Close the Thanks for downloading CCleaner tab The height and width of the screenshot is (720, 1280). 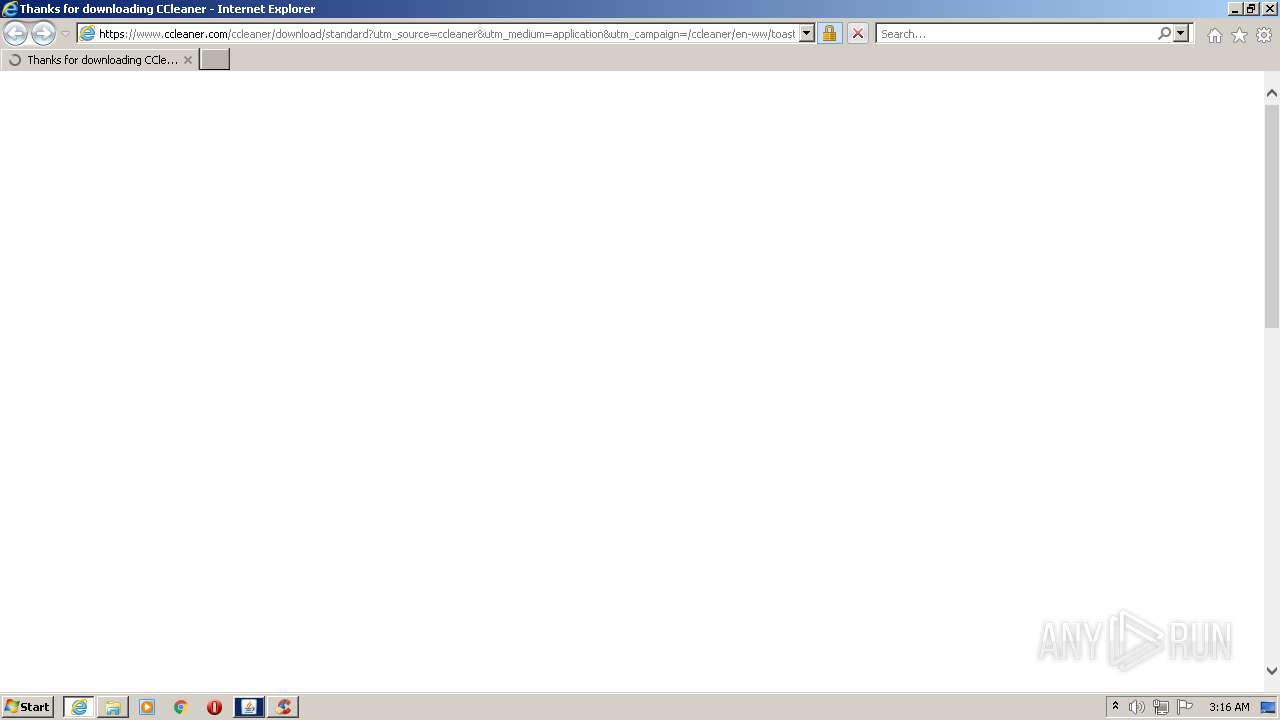[x=187, y=60]
